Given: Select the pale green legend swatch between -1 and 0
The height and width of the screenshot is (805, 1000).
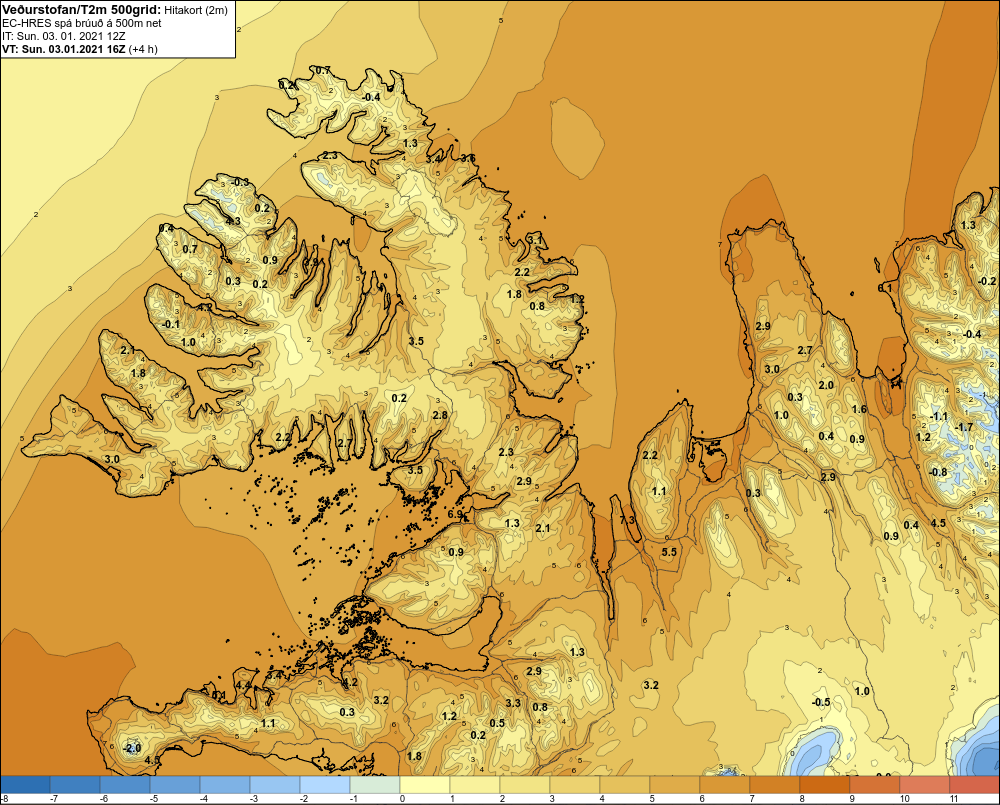Looking at the screenshot, I should [375, 785].
